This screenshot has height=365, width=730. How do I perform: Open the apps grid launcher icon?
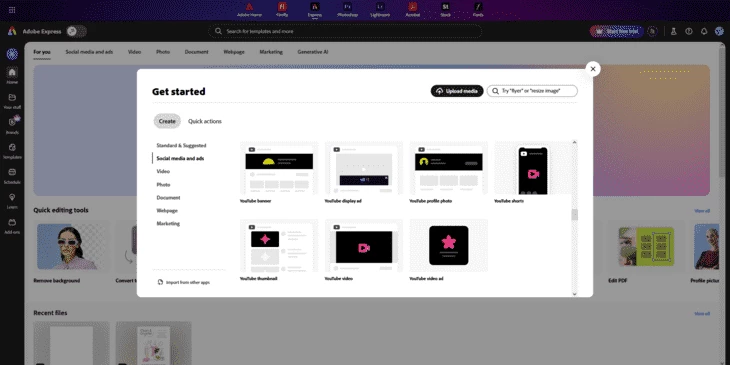pyautogui.click(x=12, y=10)
